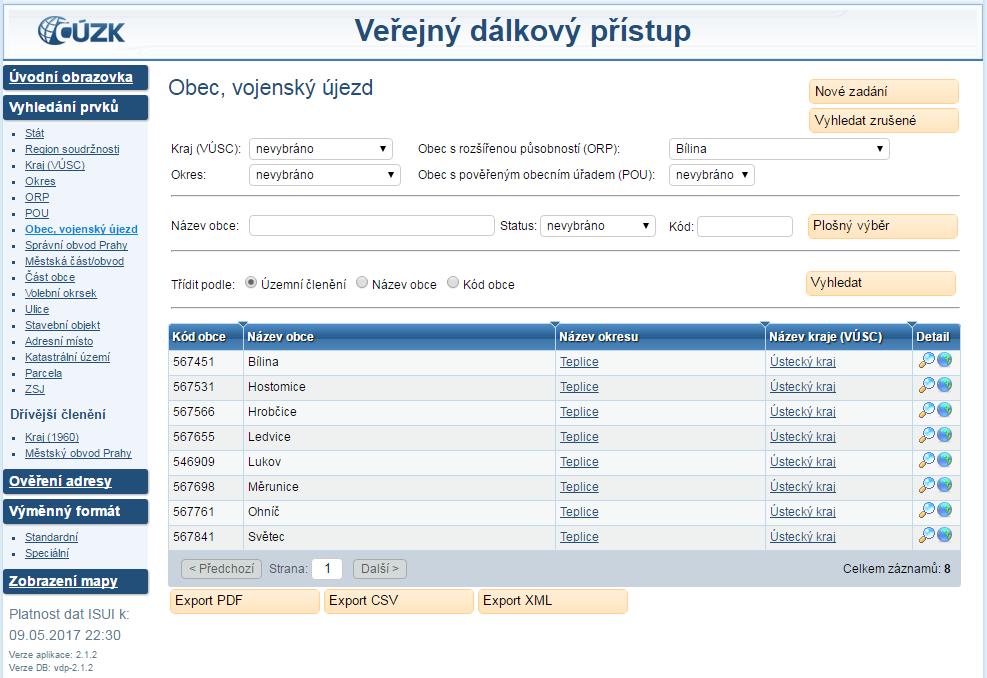Screen dimensions: 987x678
Task: Select Kód obce sort radio button
Action: click(x=453, y=283)
